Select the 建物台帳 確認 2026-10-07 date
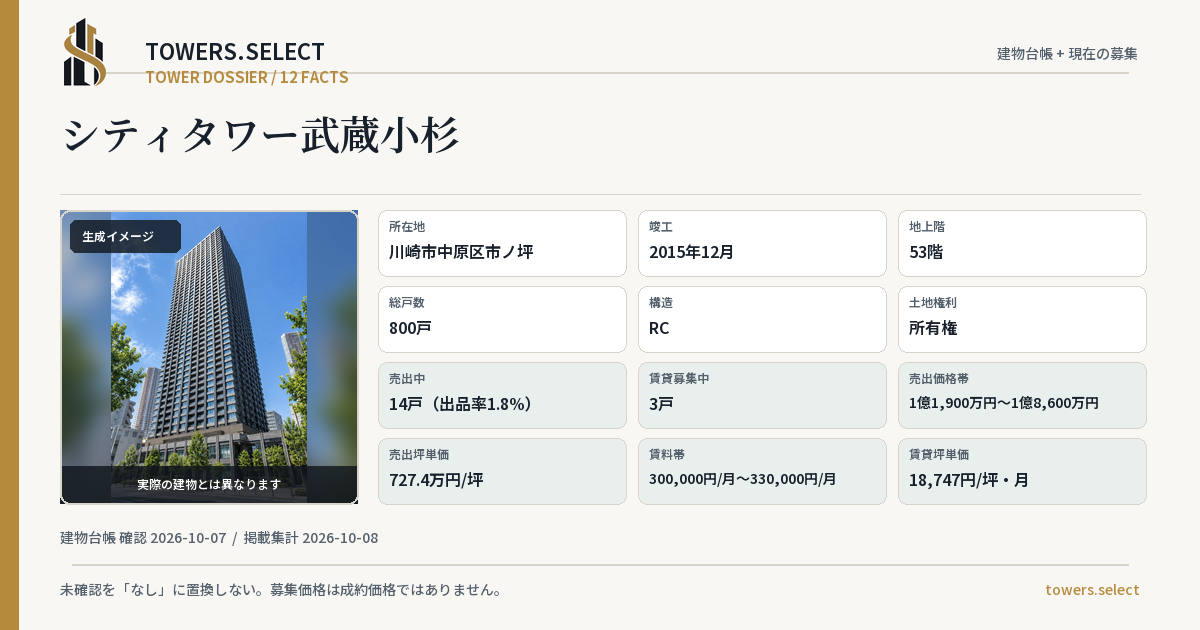This screenshot has height=630, width=1200. click(x=143, y=538)
